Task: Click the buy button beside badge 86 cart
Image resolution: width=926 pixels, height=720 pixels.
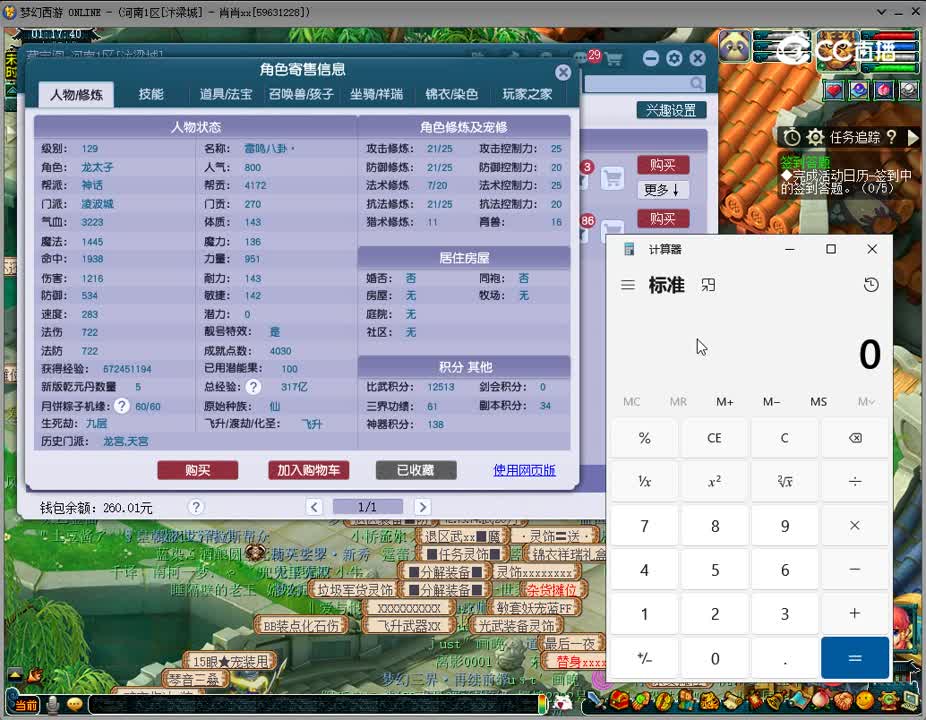Action: coord(663,219)
